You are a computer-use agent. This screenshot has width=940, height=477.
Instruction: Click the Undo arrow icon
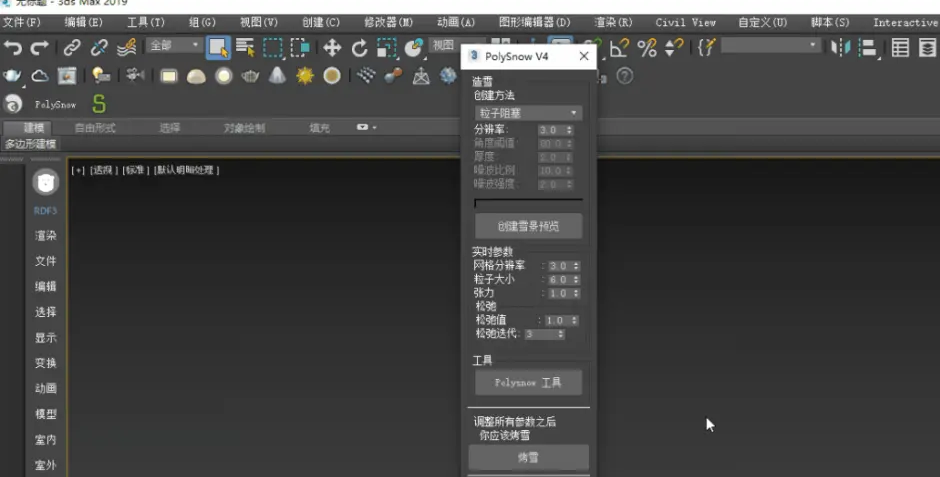click(13, 47)
